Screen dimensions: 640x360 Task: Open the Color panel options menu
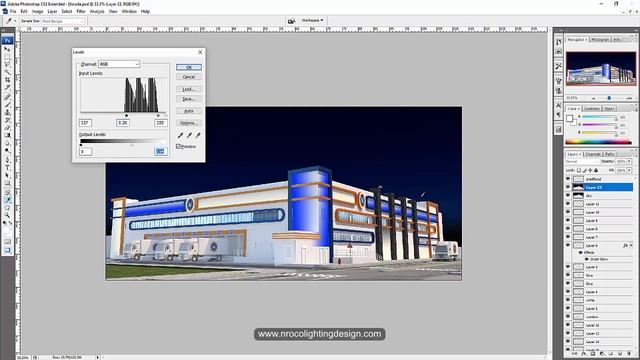(636, 110)
